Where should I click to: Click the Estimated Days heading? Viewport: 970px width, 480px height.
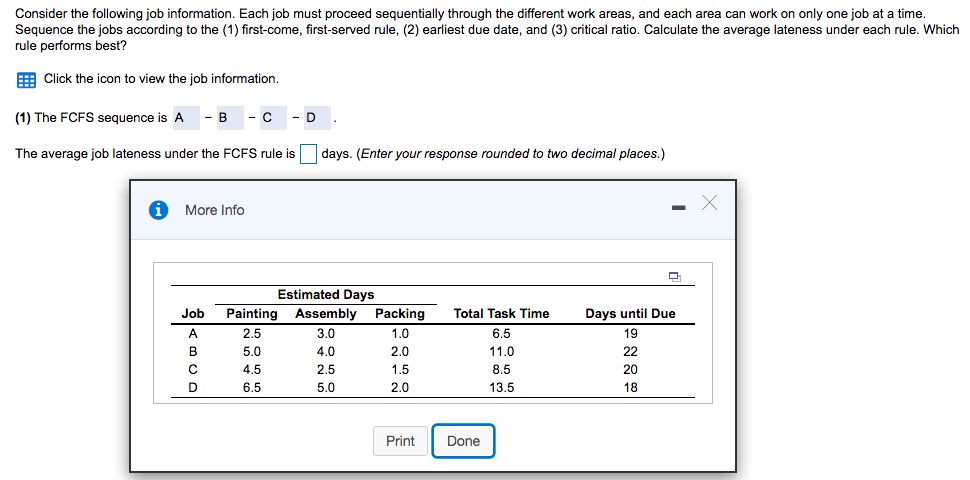[x=326, y=294]
